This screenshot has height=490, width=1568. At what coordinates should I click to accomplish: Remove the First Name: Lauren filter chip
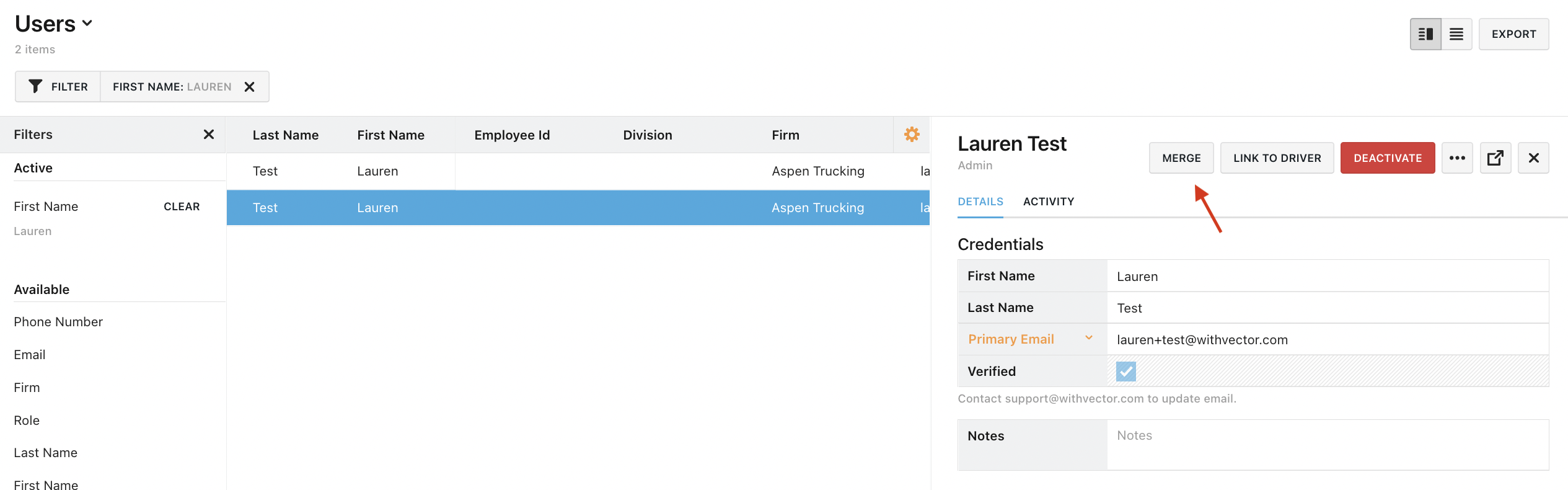tap(249, 87)
